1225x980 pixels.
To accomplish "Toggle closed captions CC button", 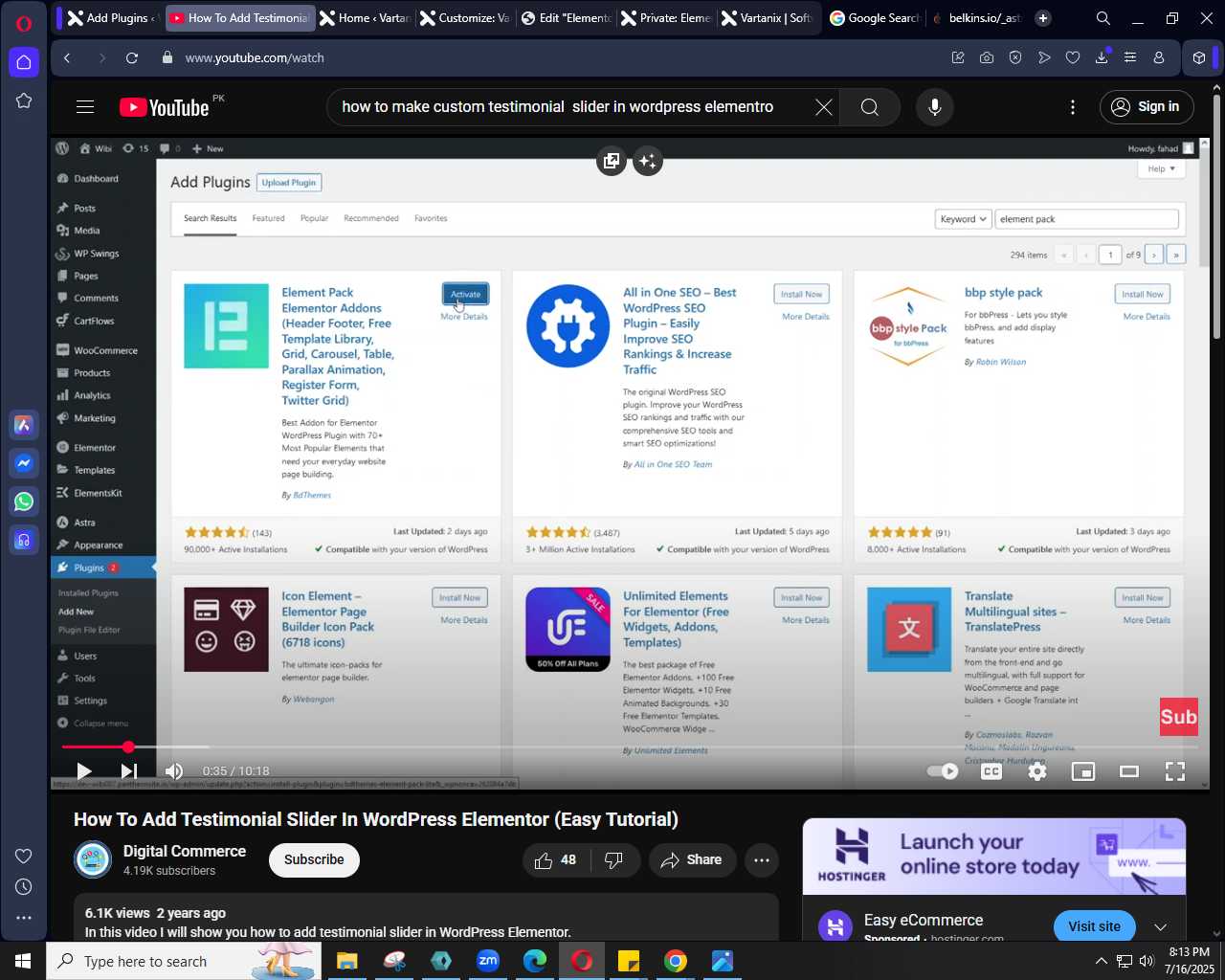I will pos(991,771).
